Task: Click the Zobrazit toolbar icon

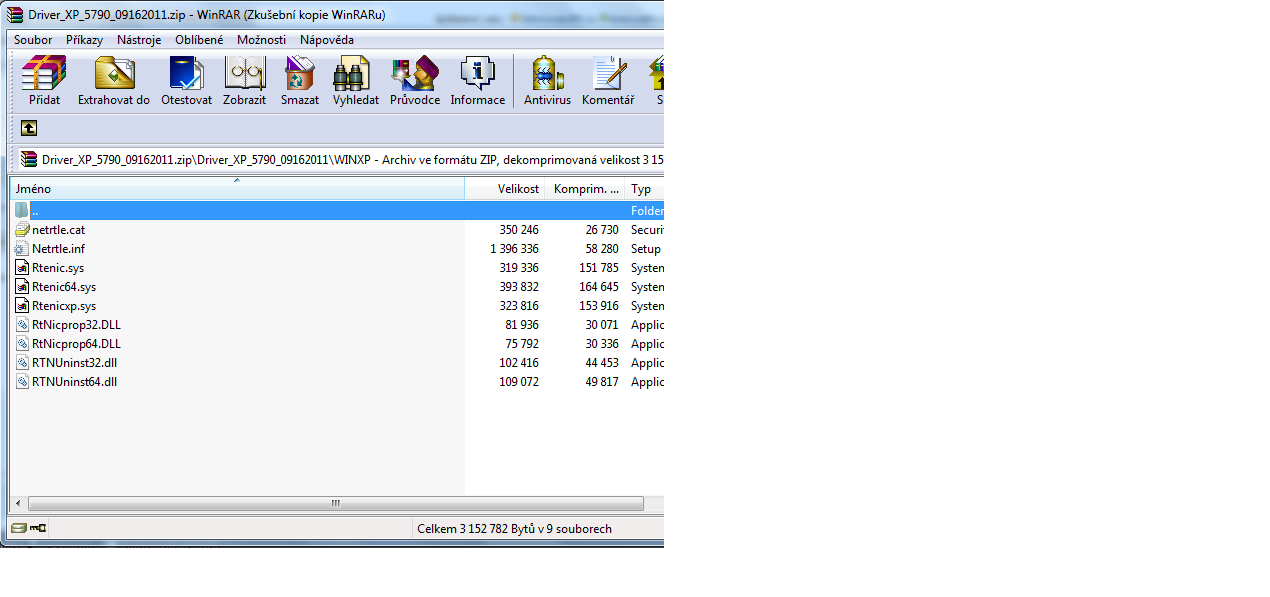Action: click(x=244, y=74)
